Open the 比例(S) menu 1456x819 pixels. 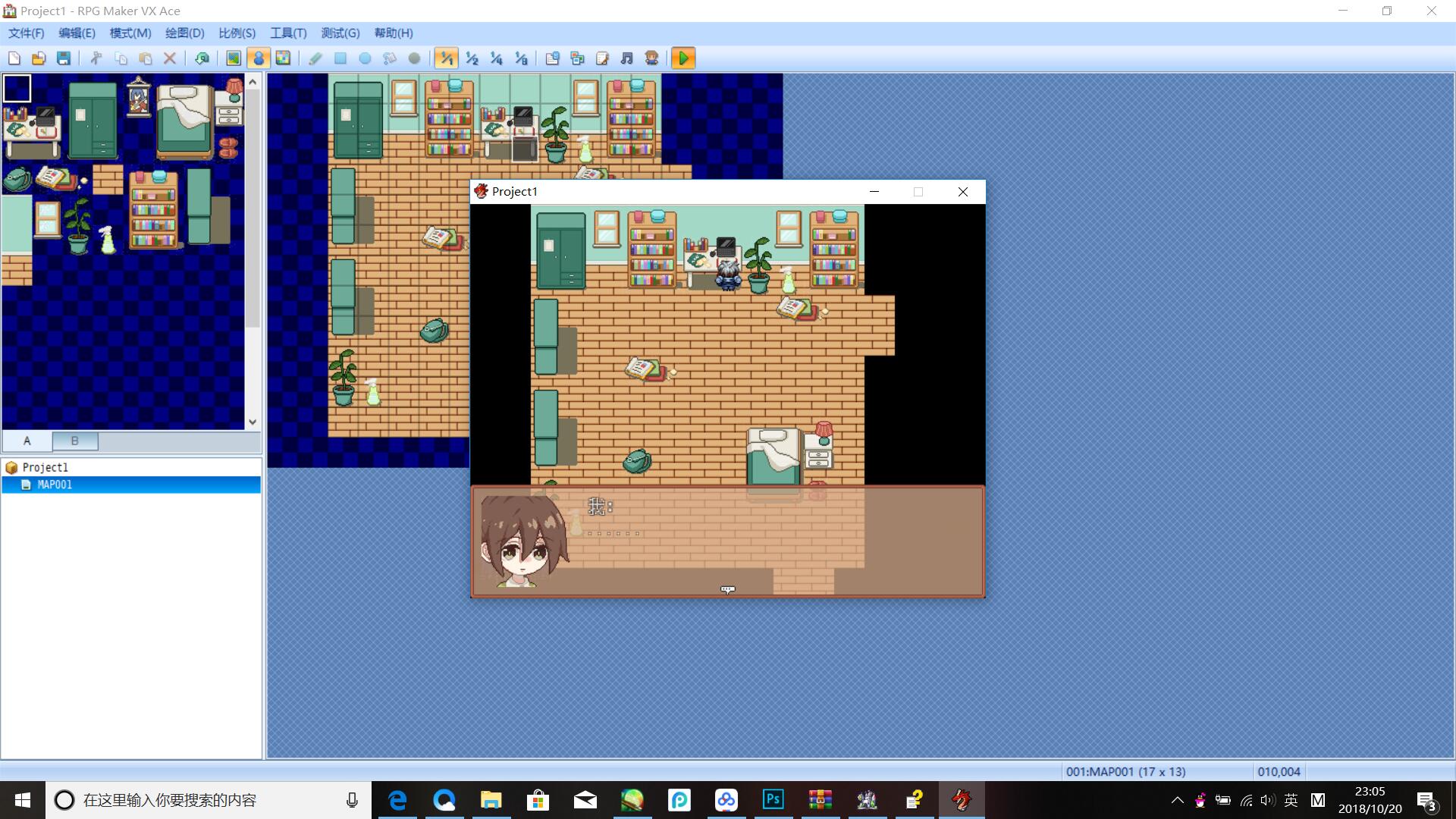click(237, 33)
